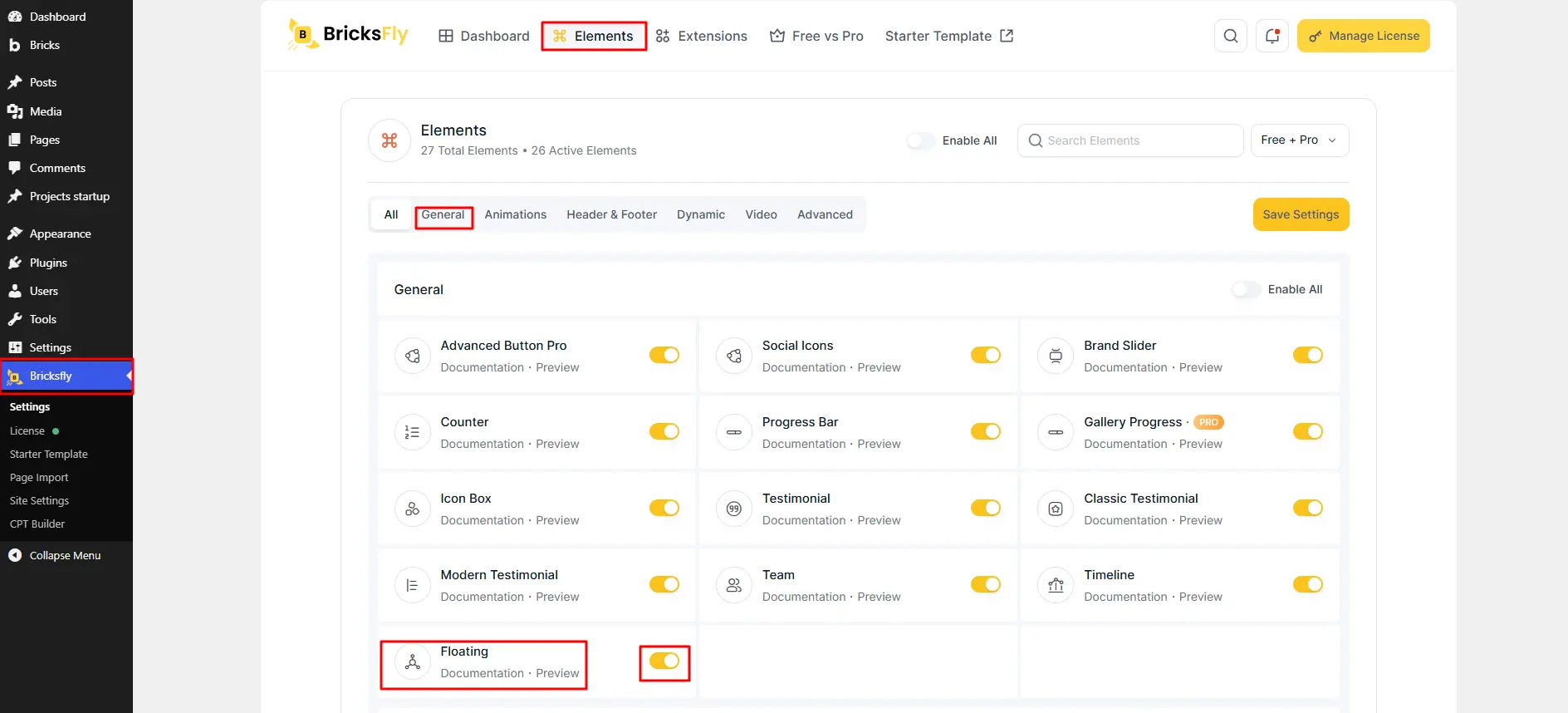
Task: Turn off the Brand Slider toggle
Action: click(x=1308, y=355)
